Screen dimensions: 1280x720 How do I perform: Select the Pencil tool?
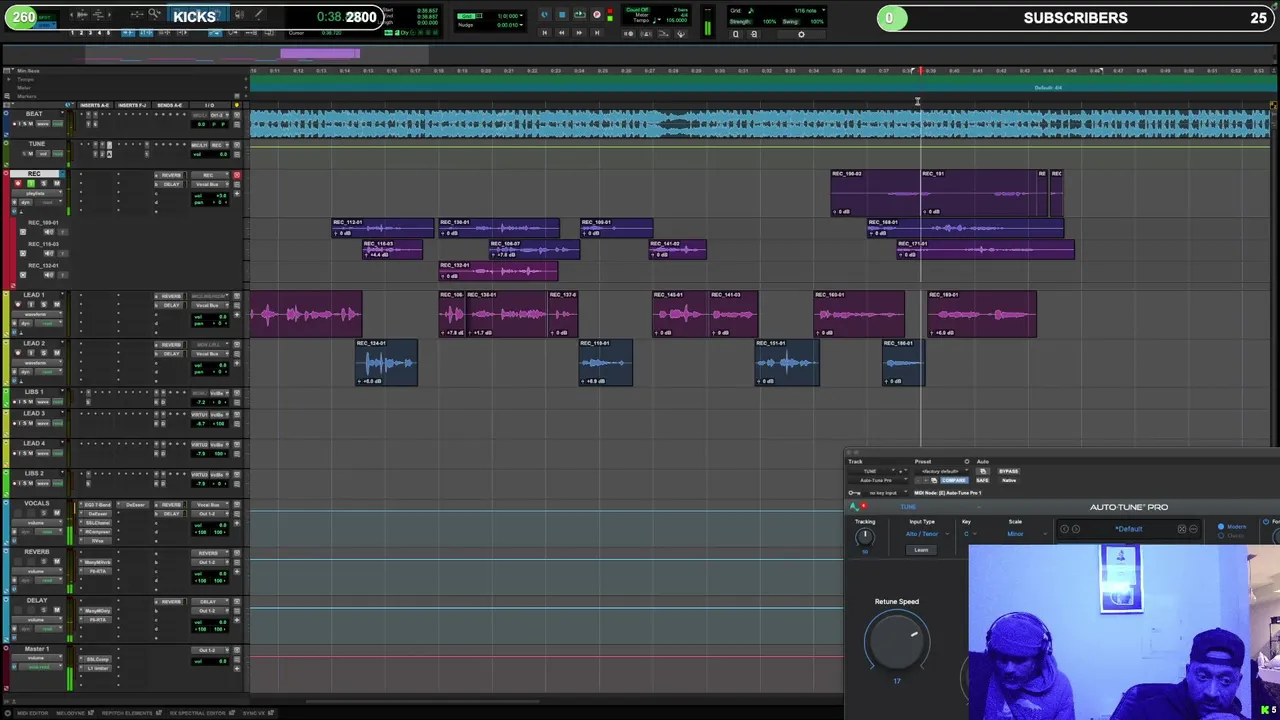pos(258,14)
